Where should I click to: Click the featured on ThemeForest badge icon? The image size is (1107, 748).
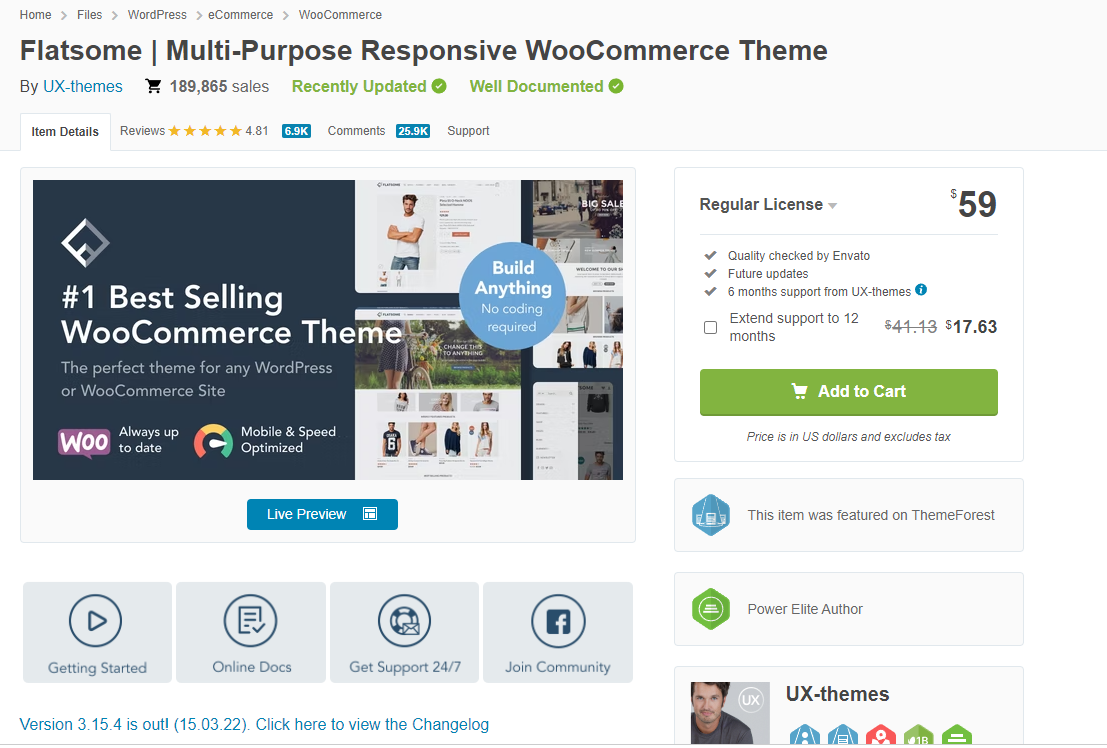click(x=711, y=515)
